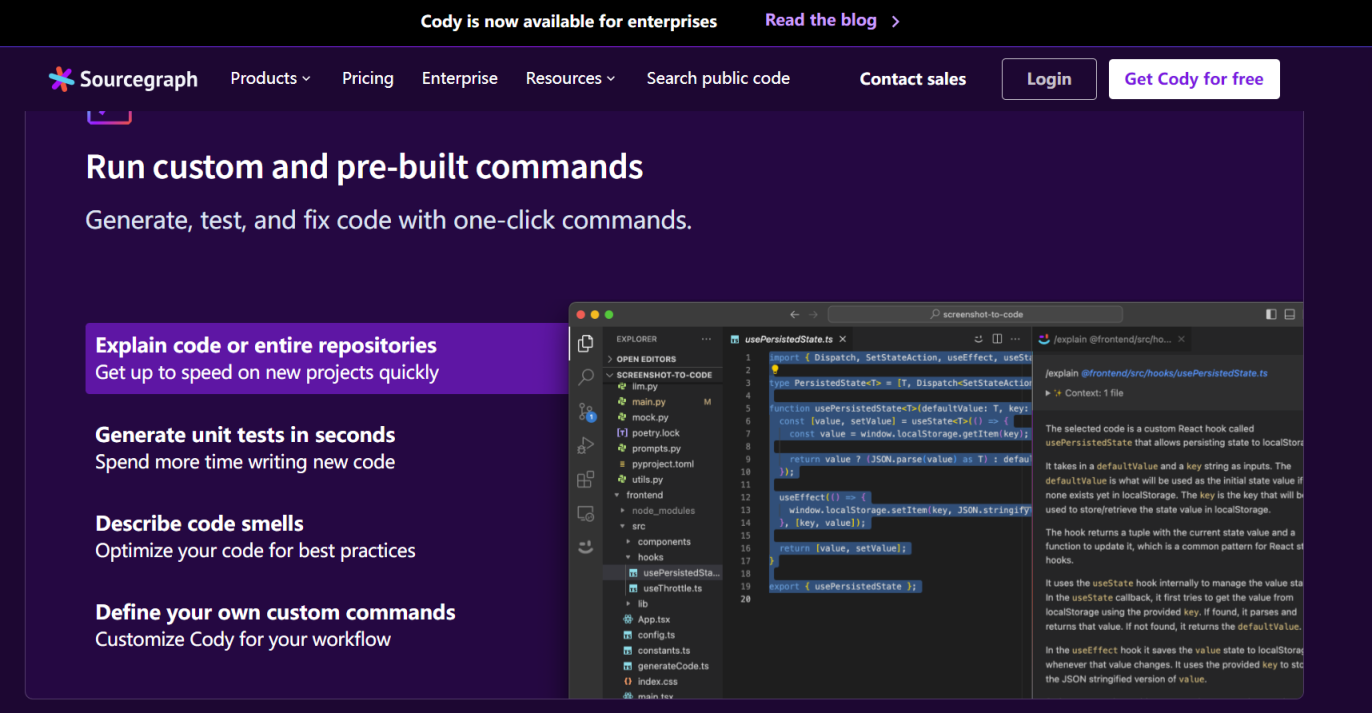
Task: Select the Search icon in the activity bar
Action: [x=586, y=377]
